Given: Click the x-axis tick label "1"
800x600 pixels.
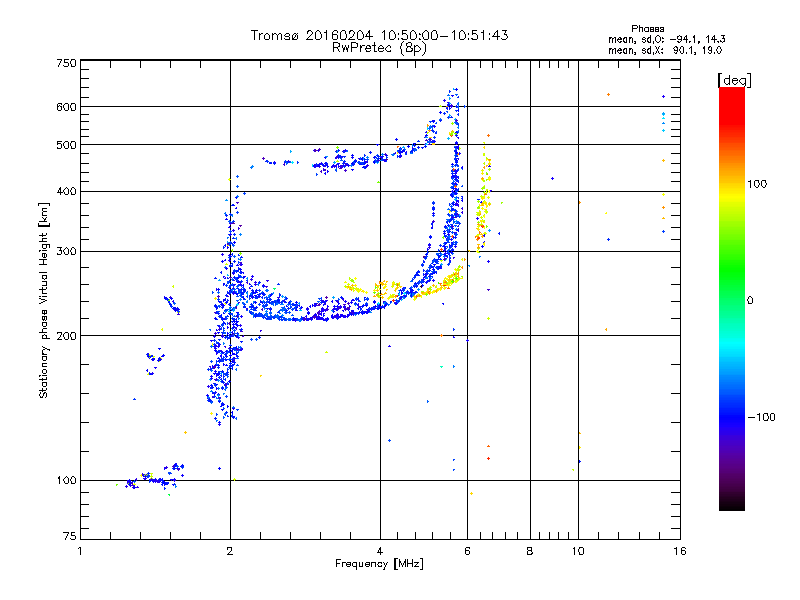Looking at the screenshot, I should 80,551.
